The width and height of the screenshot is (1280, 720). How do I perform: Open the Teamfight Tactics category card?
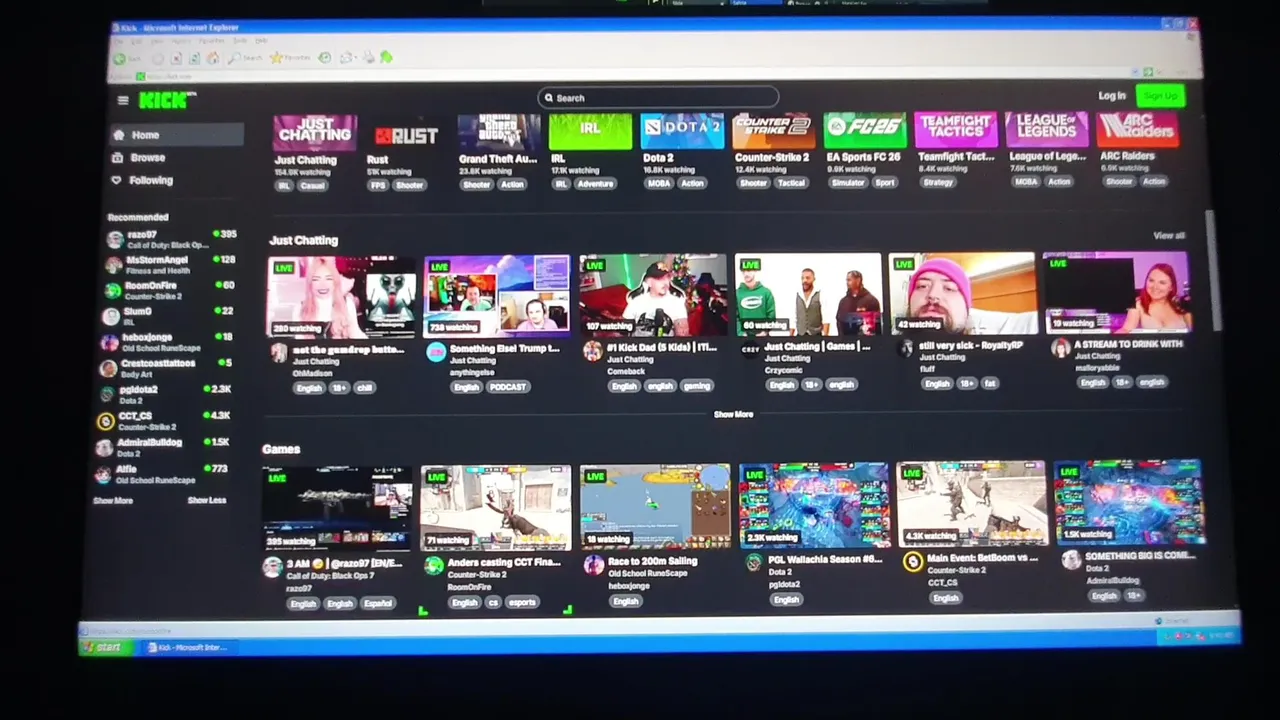point(955,130)
